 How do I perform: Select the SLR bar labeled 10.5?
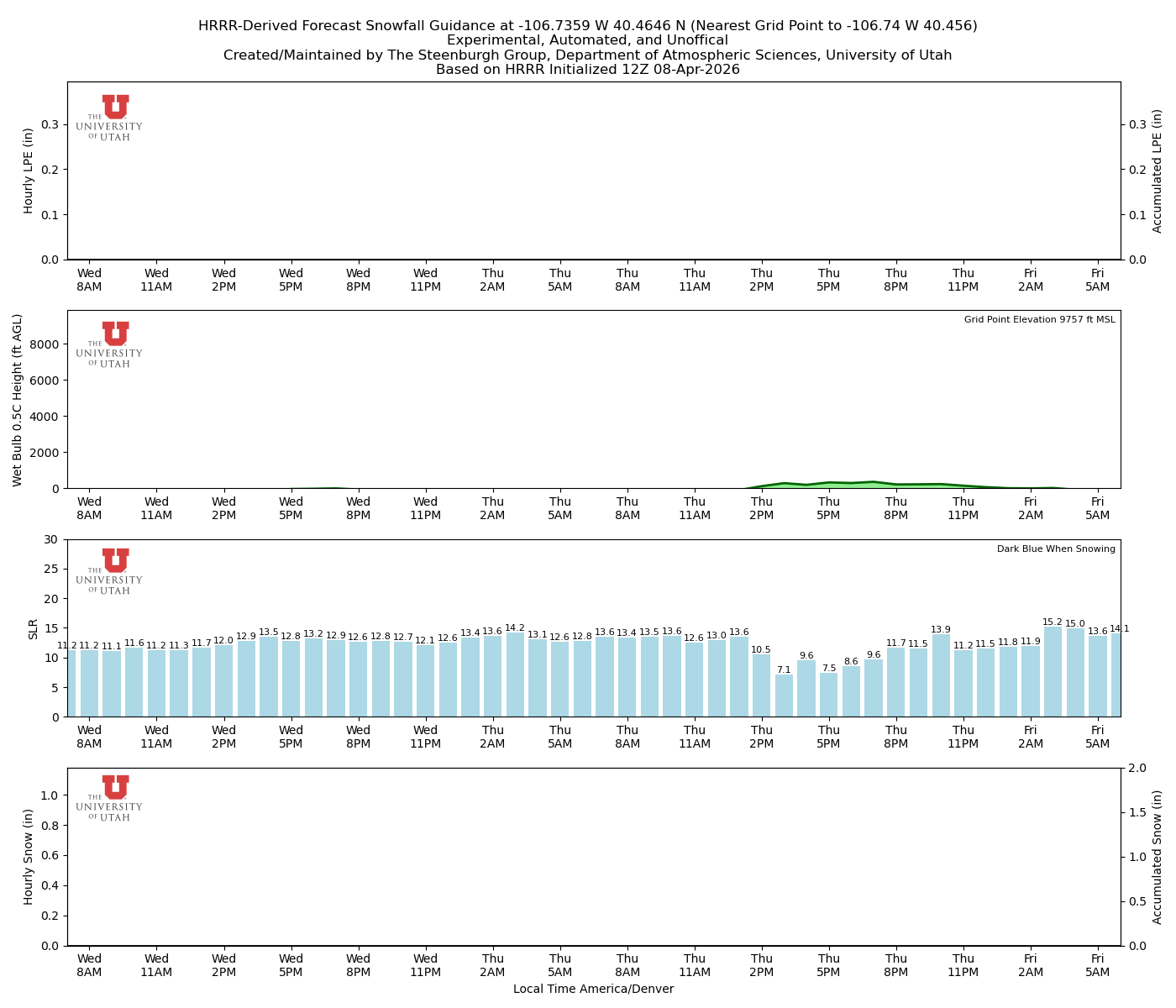point(761,686)
